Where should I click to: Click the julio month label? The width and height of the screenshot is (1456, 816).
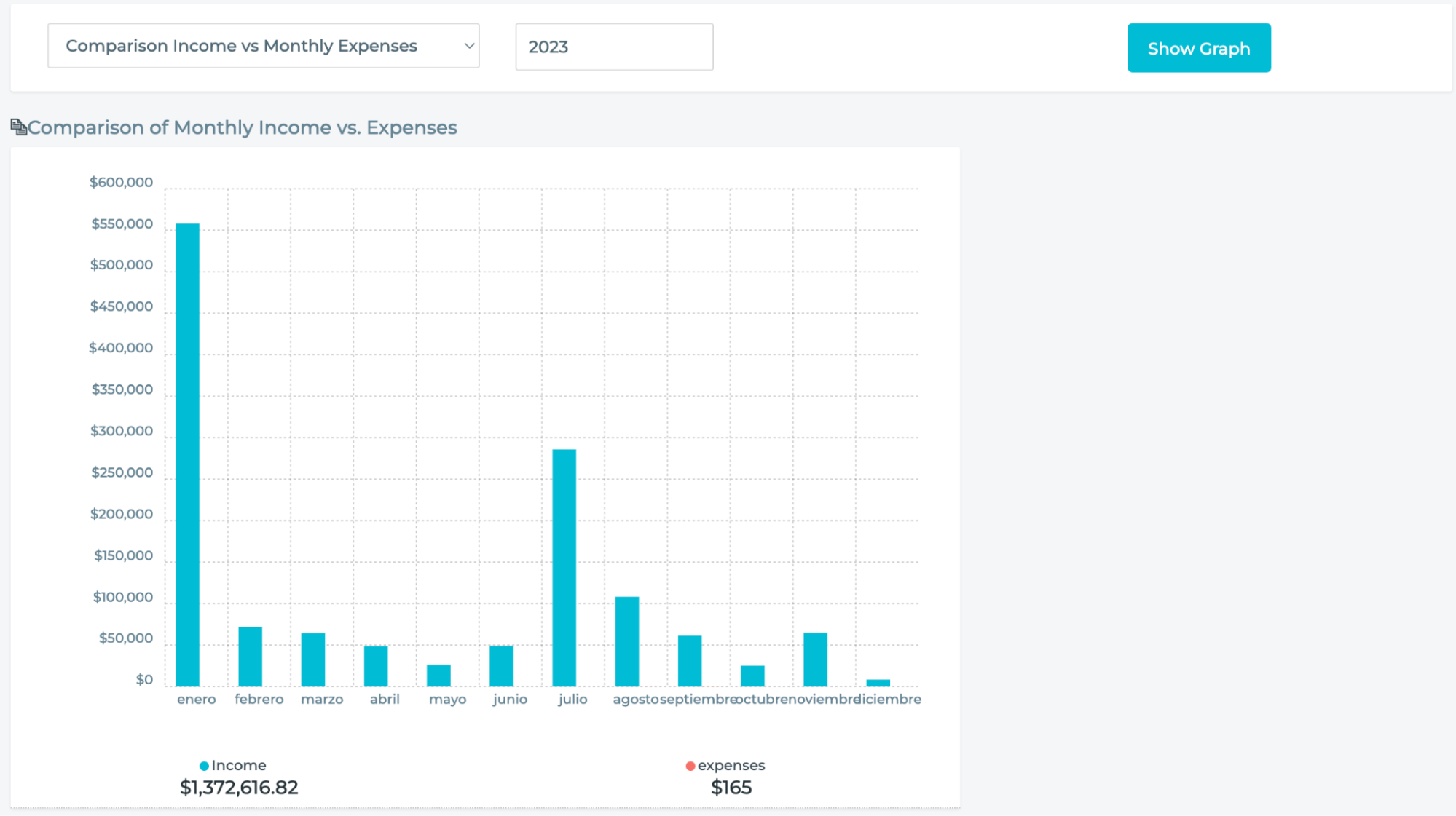tap(572, 699)
